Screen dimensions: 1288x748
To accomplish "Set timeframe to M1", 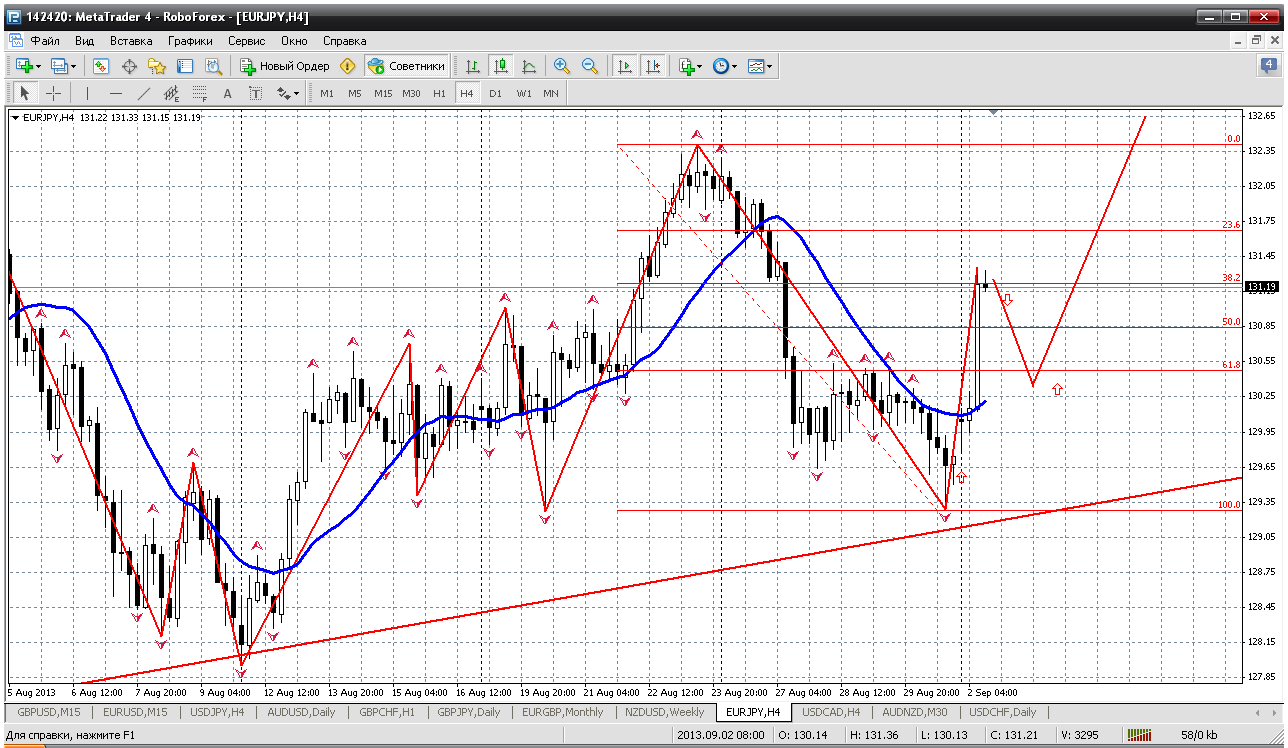I will (327, 93).
